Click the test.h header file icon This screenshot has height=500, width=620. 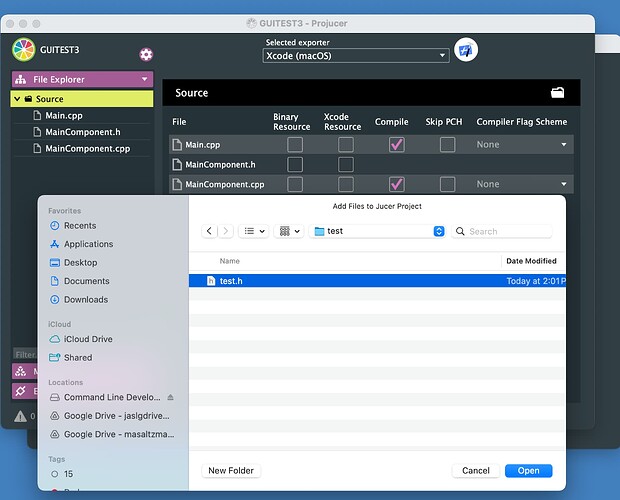[211, 281]
